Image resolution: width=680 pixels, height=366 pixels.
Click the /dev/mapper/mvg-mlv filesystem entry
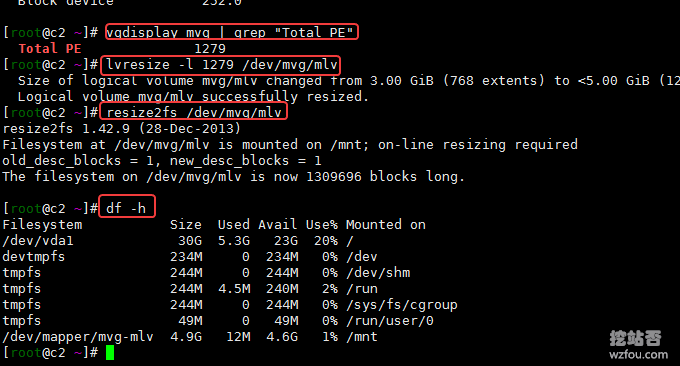(78, 337)
